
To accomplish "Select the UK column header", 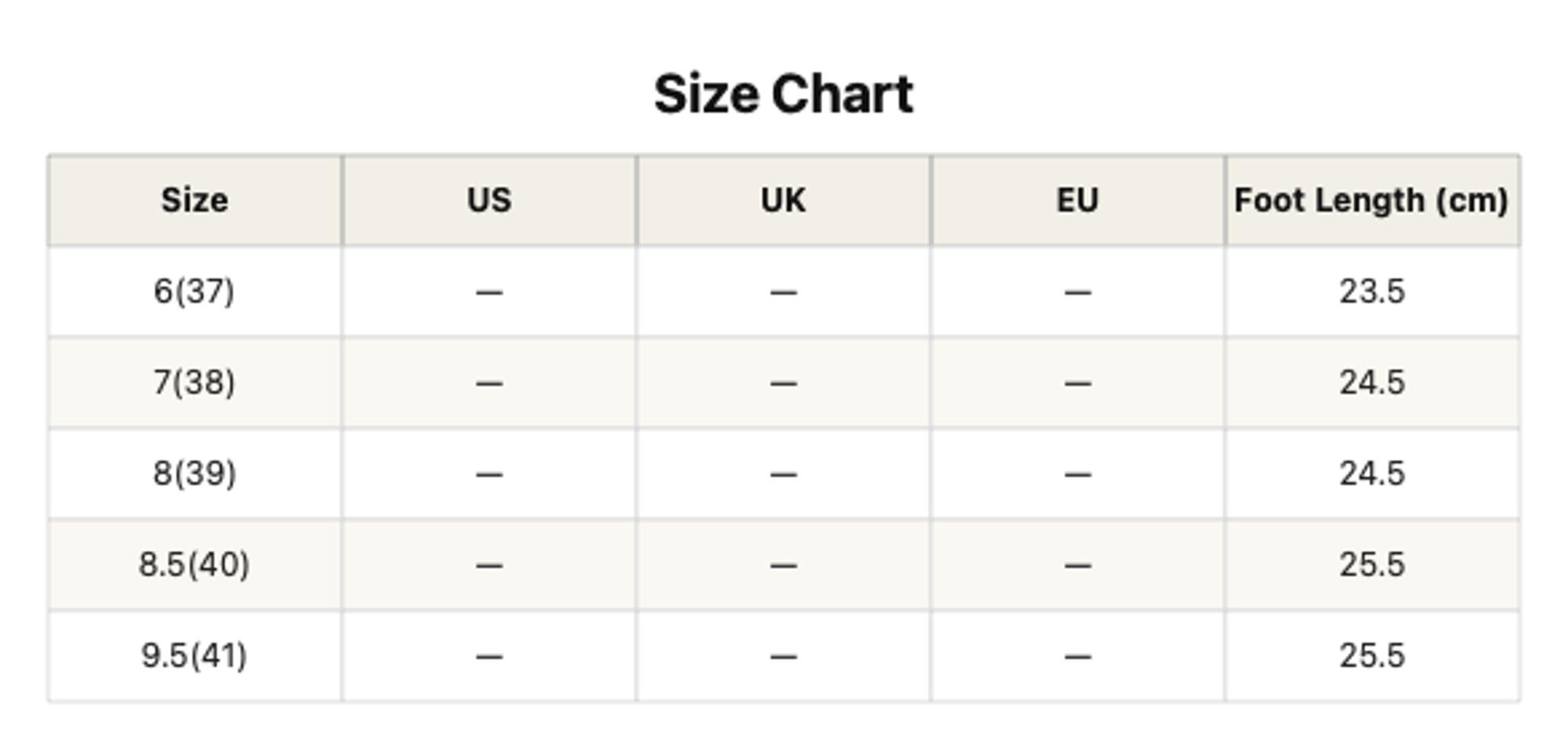I will point(783,200).
